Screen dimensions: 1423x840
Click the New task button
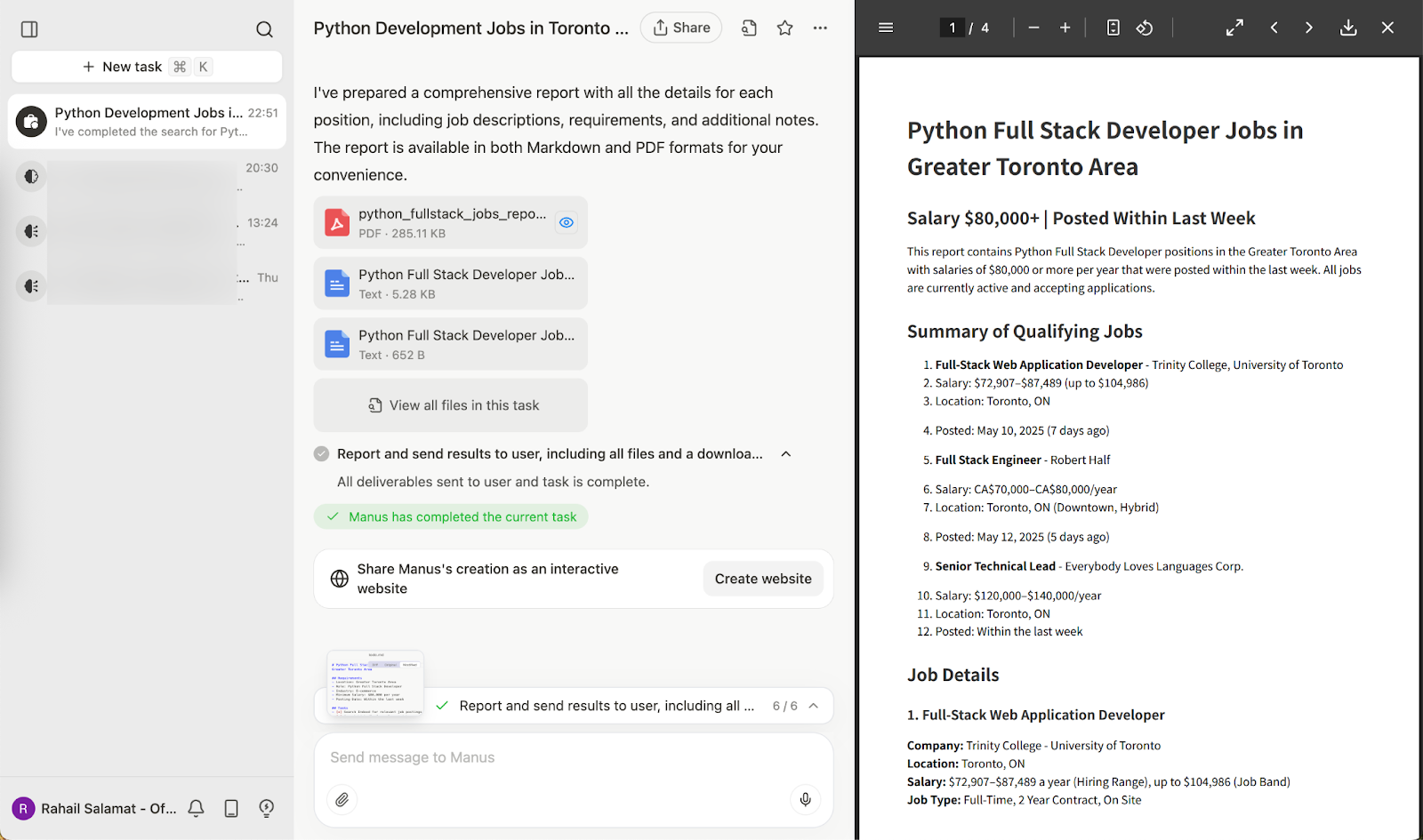click(147, 67)
